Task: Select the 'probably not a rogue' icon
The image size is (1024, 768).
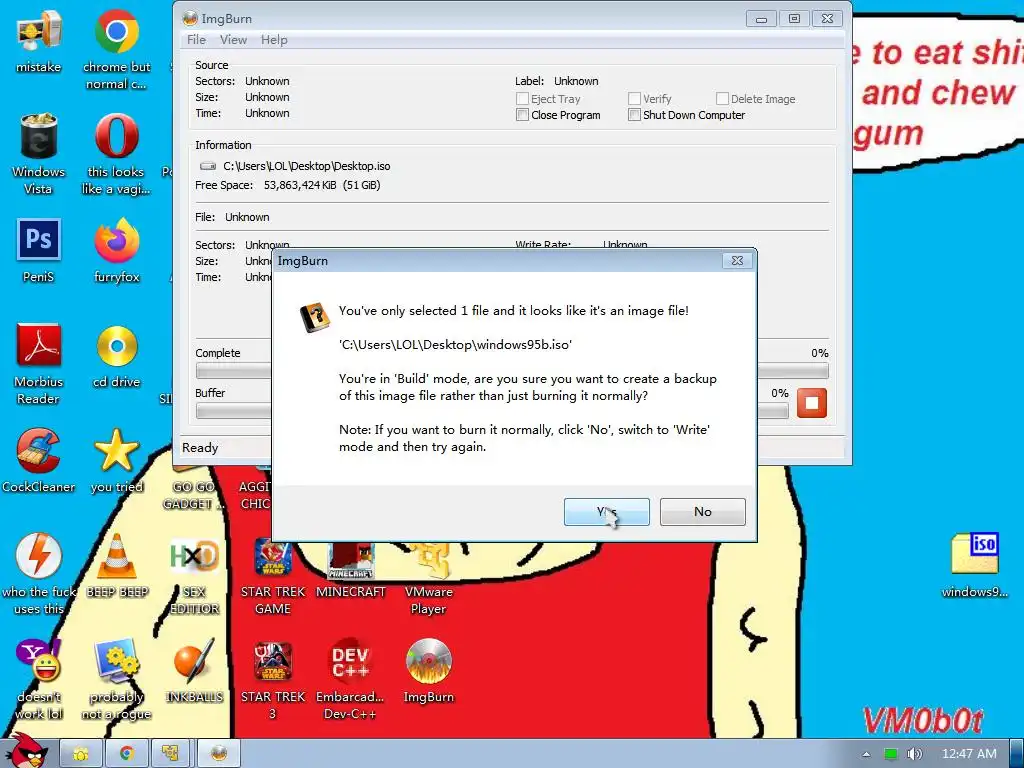Action: 116,679
